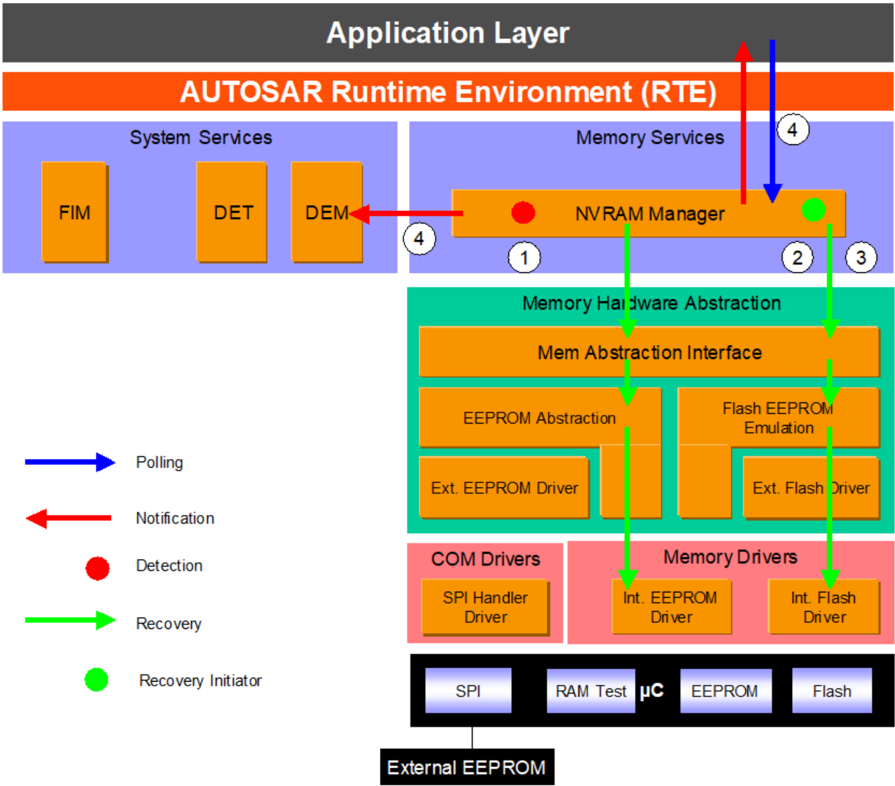Select the SPI Handler Driver block
This screenshot has width=895, height=786.
coord(485,607)
